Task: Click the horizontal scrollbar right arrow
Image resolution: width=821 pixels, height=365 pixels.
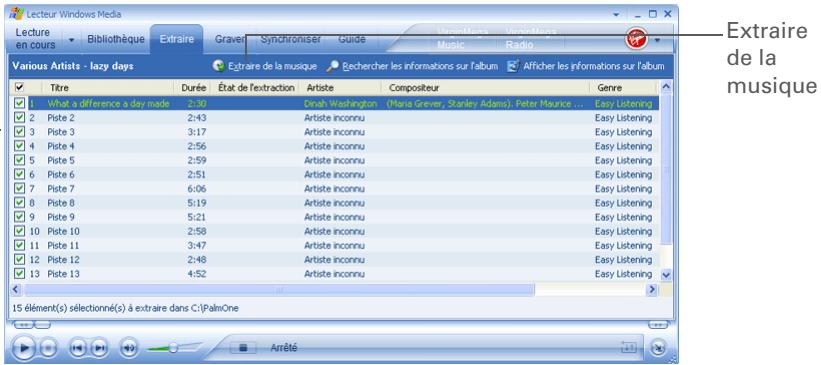Action: click(x=652, y=289)
